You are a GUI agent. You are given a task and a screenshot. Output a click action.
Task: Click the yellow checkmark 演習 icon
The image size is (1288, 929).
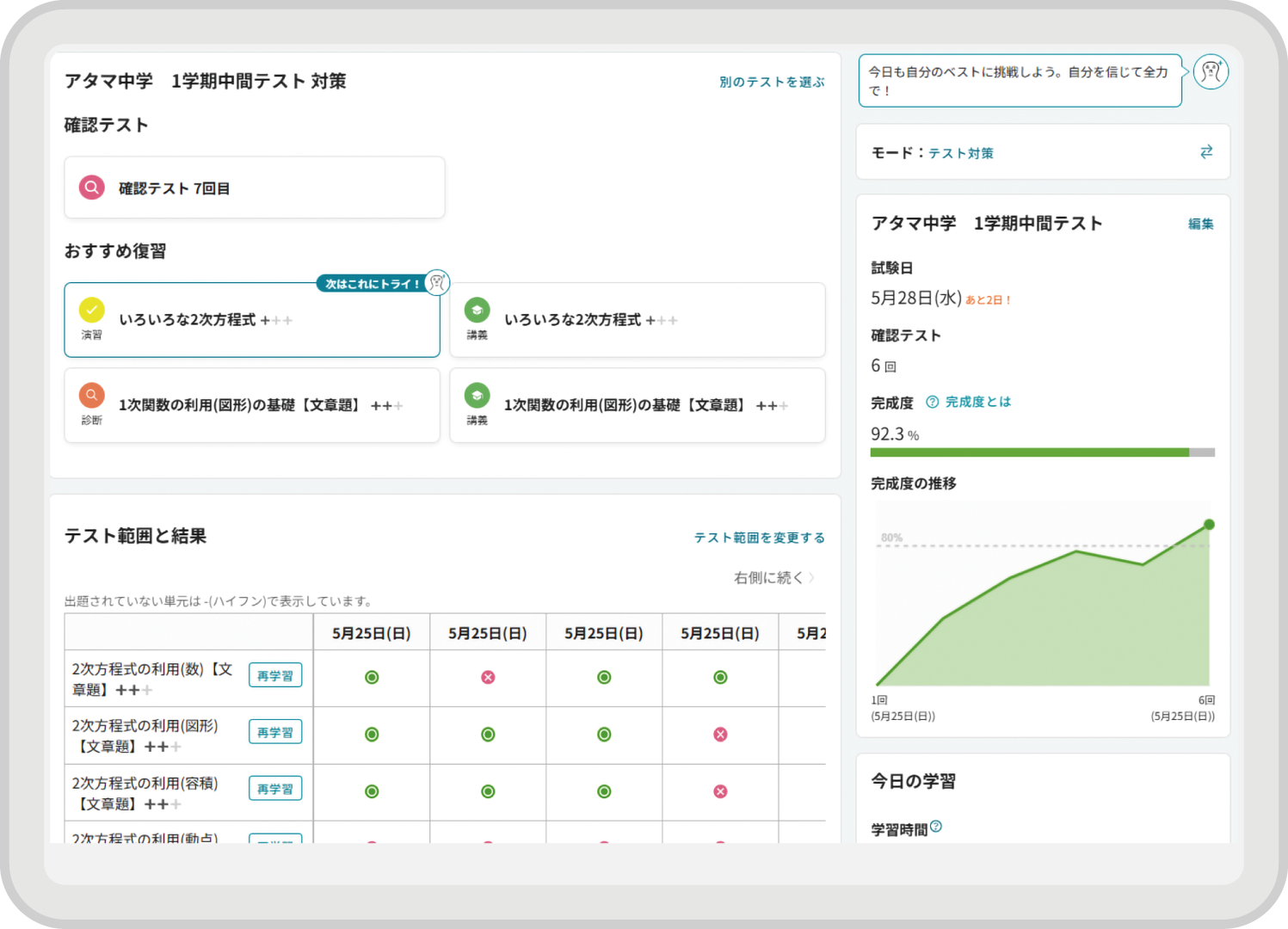[92, 310]
